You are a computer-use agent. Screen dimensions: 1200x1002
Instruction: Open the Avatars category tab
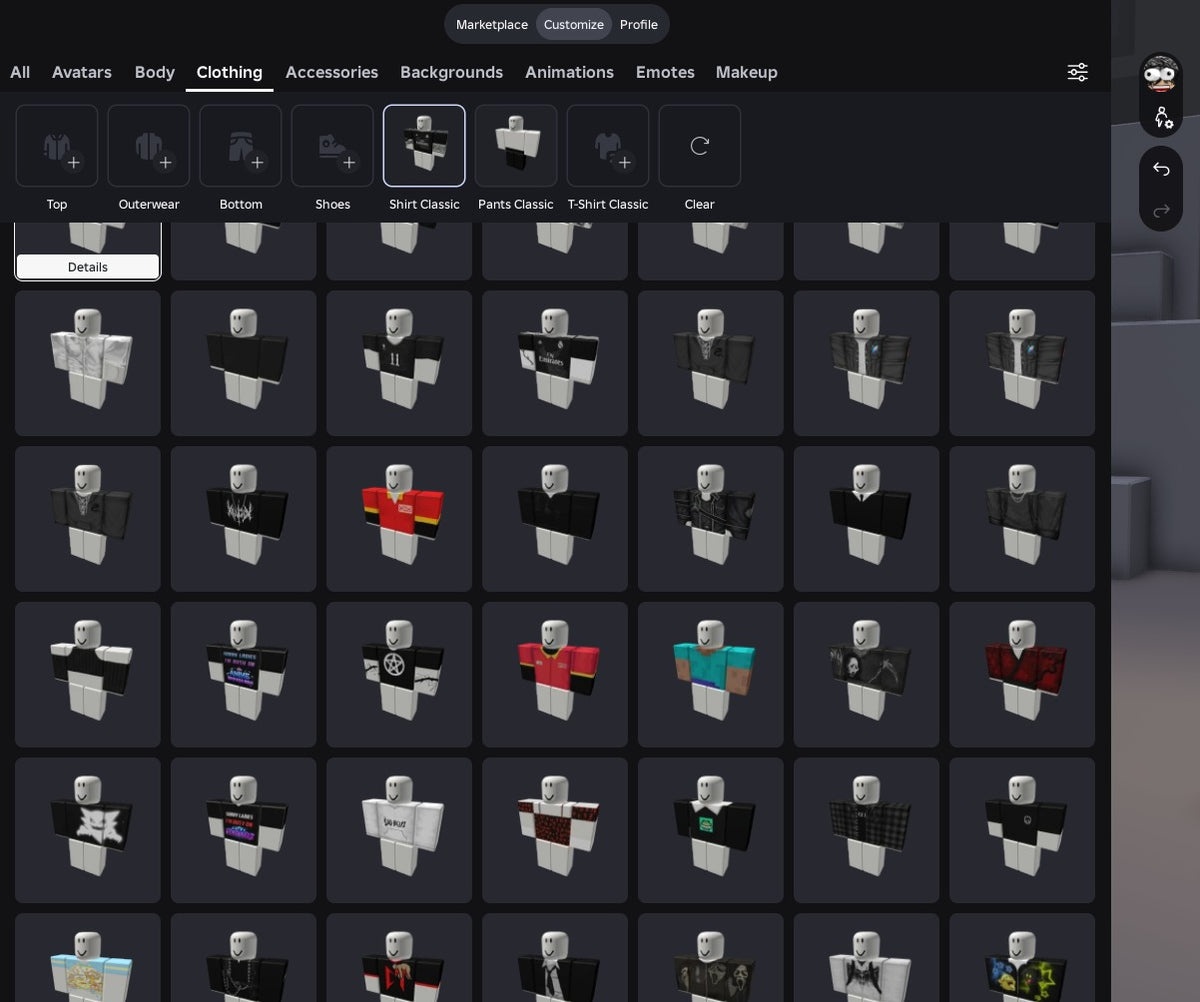pyautogui.click(x=82, y=72)
